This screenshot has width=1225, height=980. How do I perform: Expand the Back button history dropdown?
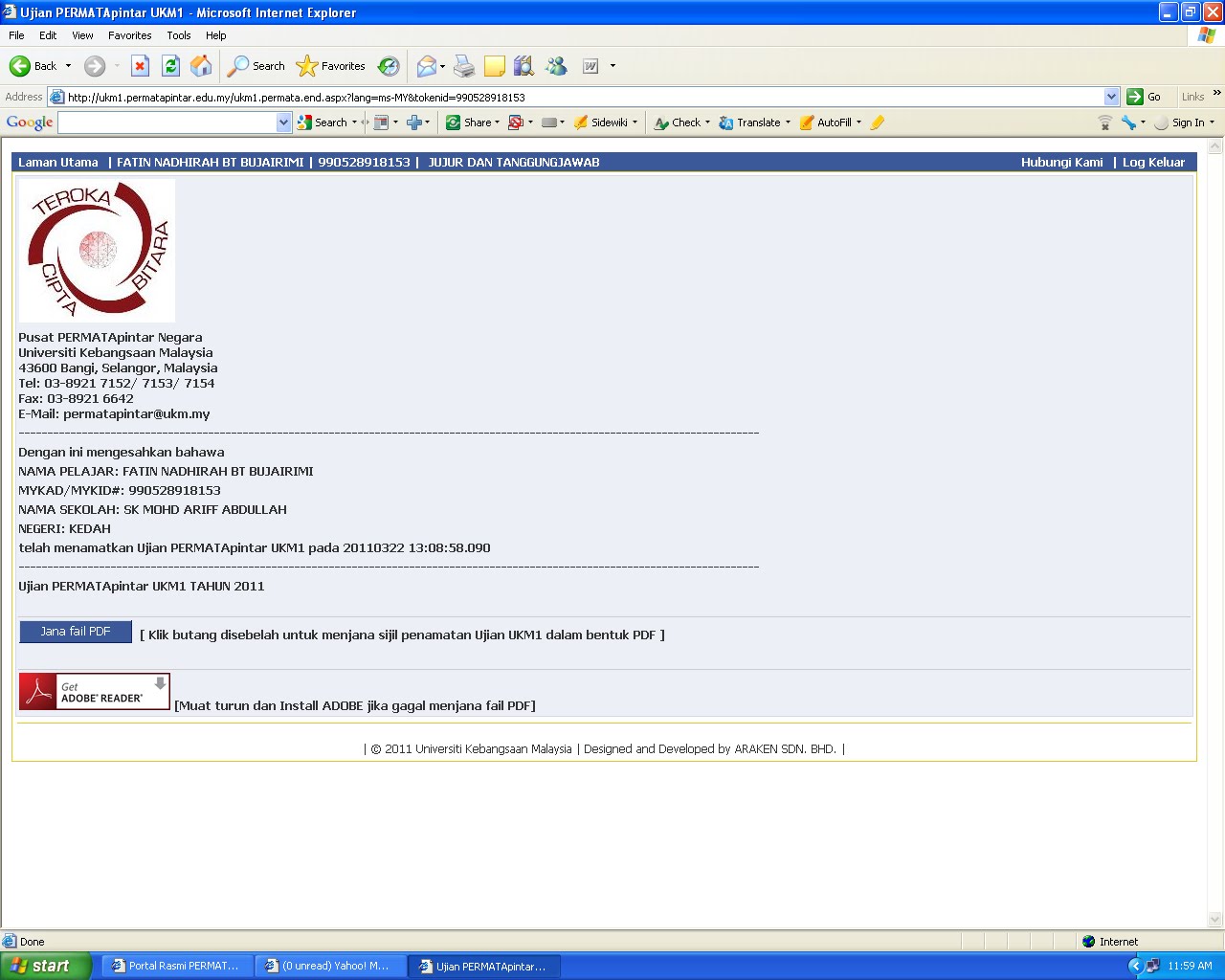(68, 66)
